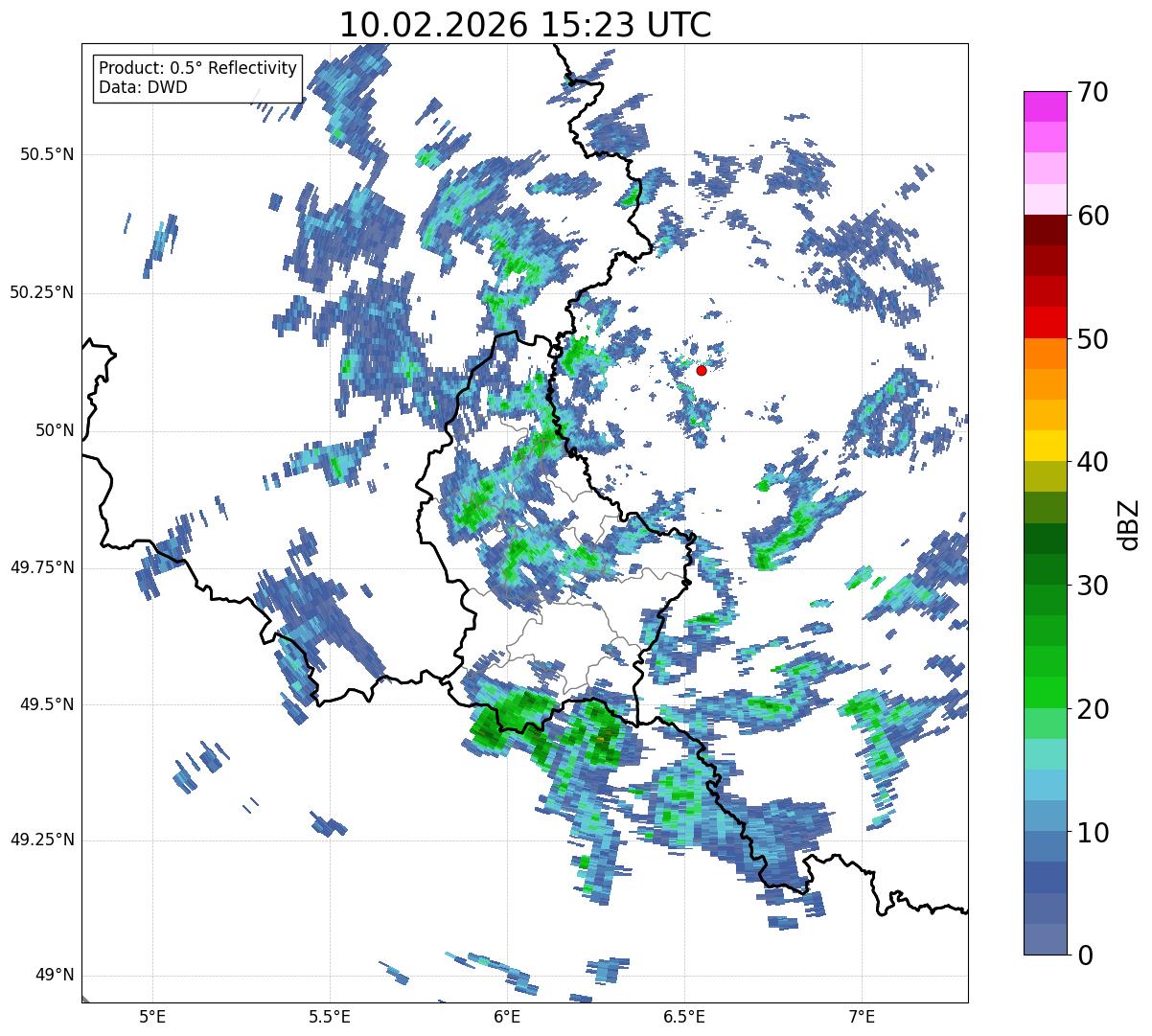Click the 49.5°N latitude label
The width and height of the screenshot is (1152, 1036).
tap(48, 704)
